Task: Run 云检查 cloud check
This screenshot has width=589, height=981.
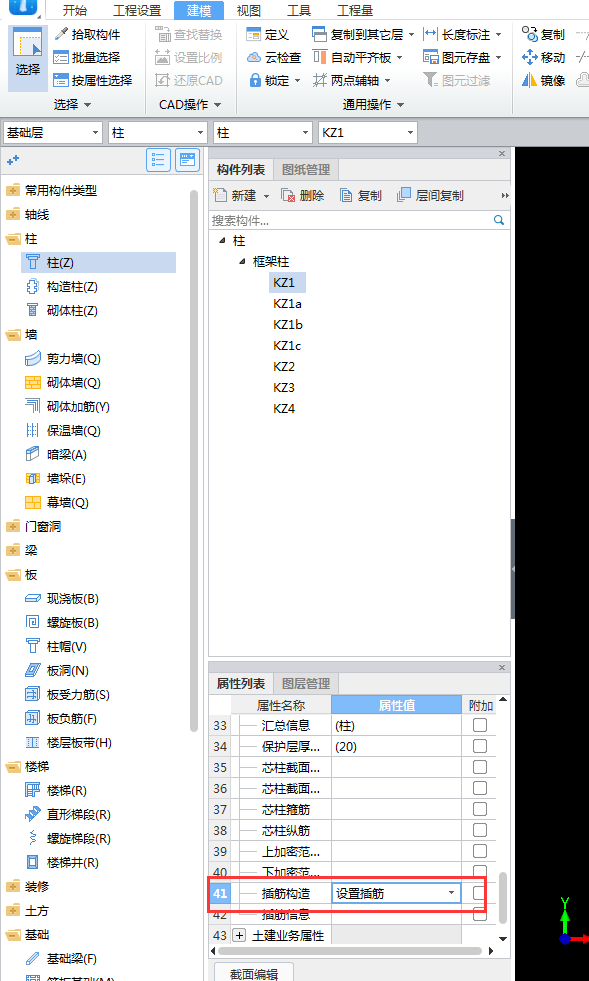Action: 274,58
